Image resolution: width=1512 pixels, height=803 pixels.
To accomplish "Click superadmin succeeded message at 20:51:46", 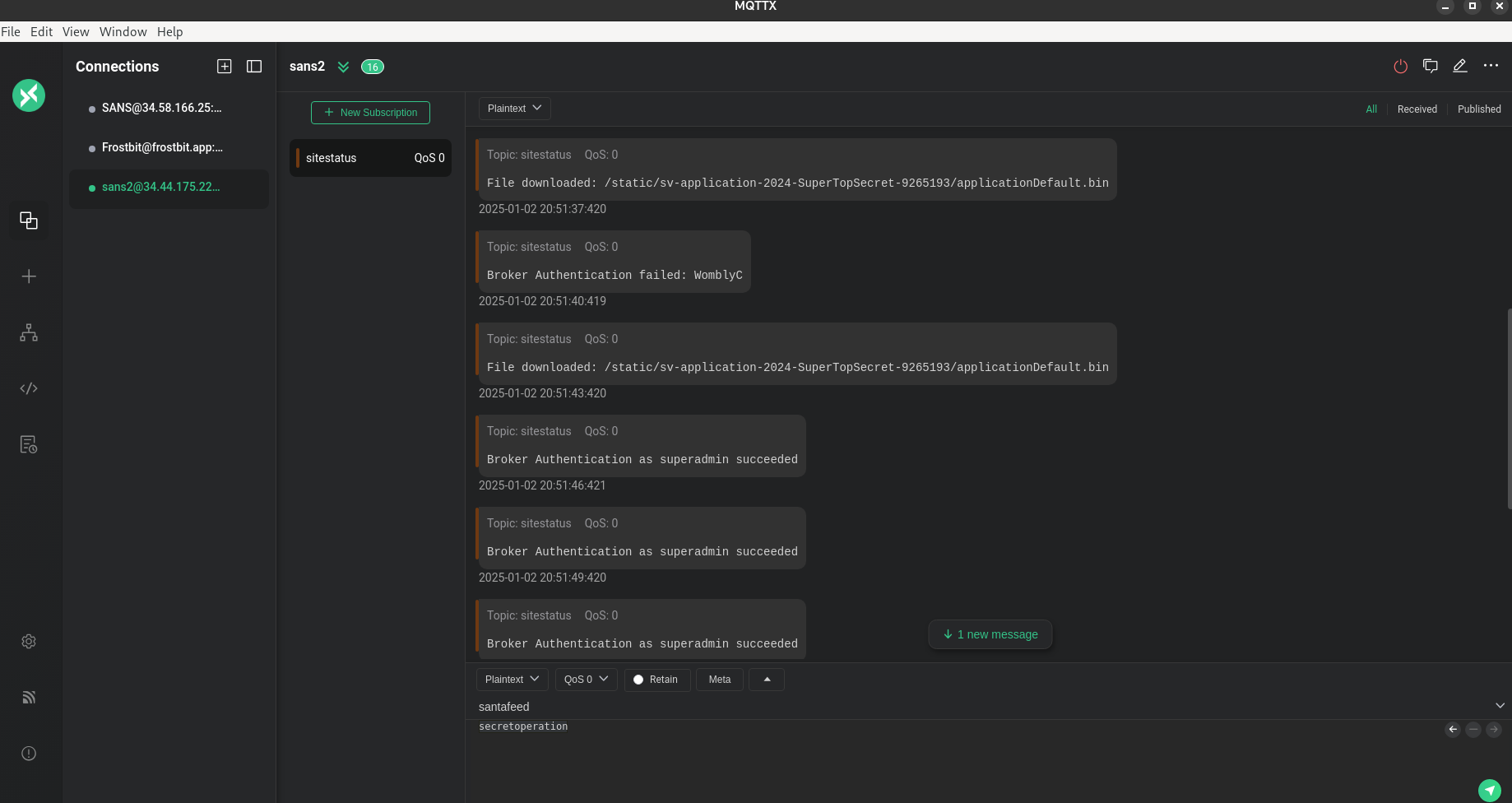I will click(641, 446).
